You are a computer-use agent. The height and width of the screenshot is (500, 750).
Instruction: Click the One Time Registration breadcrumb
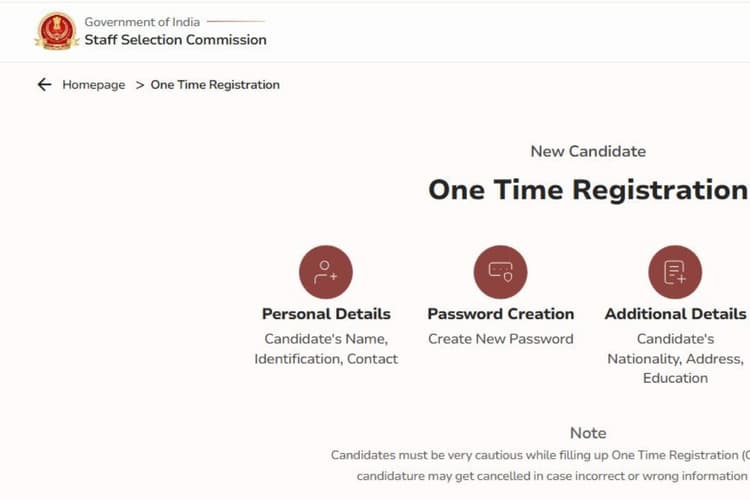[215, 85]
